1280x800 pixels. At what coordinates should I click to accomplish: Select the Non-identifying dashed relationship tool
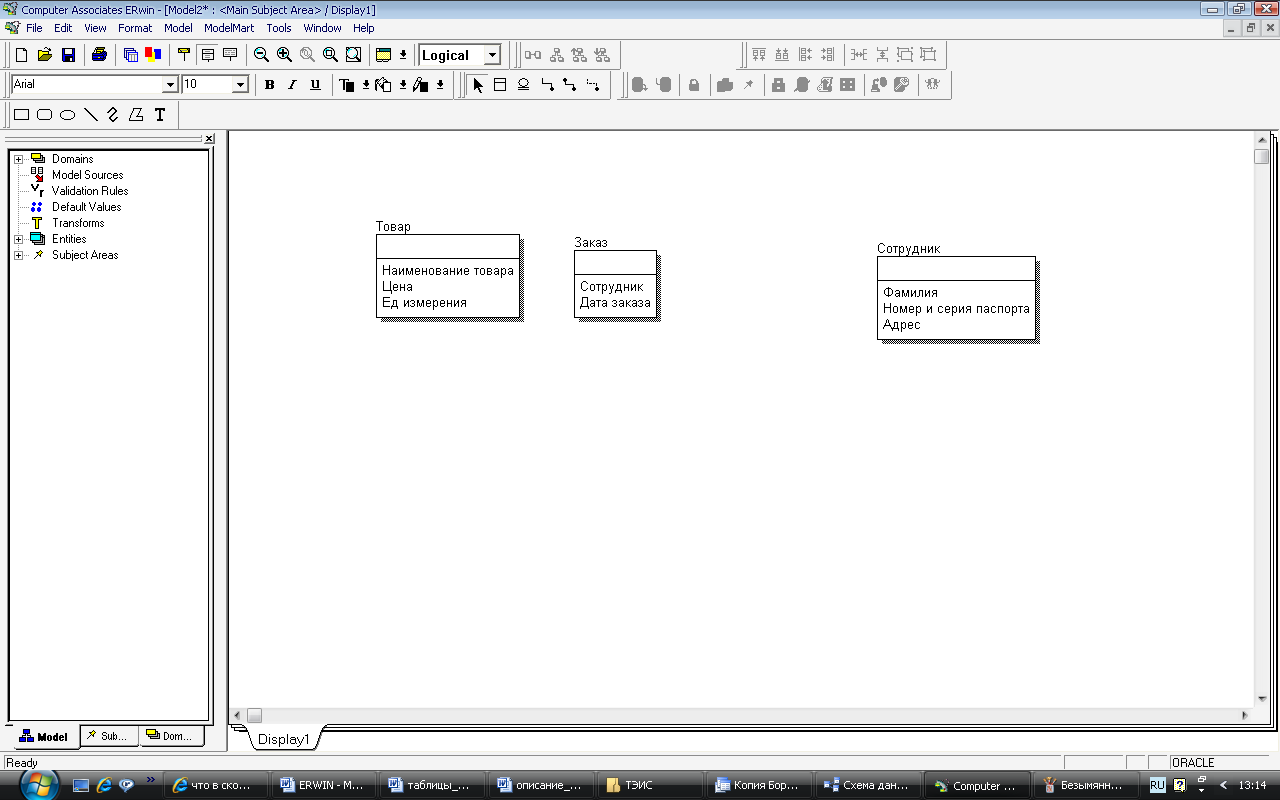(593, 85)
